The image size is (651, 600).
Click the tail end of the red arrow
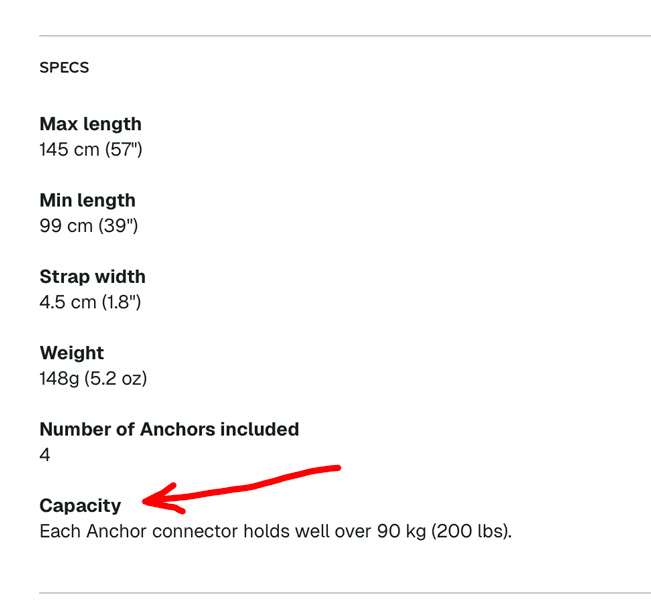click(x=336, y=467)
